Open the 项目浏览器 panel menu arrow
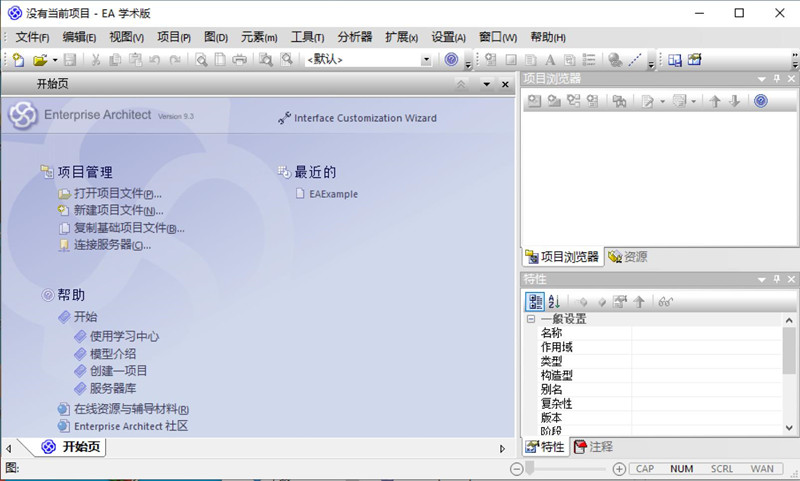Image resolution: width=800 pixels, height=481 pixels. pyautogui.click(x=762, y=79)
